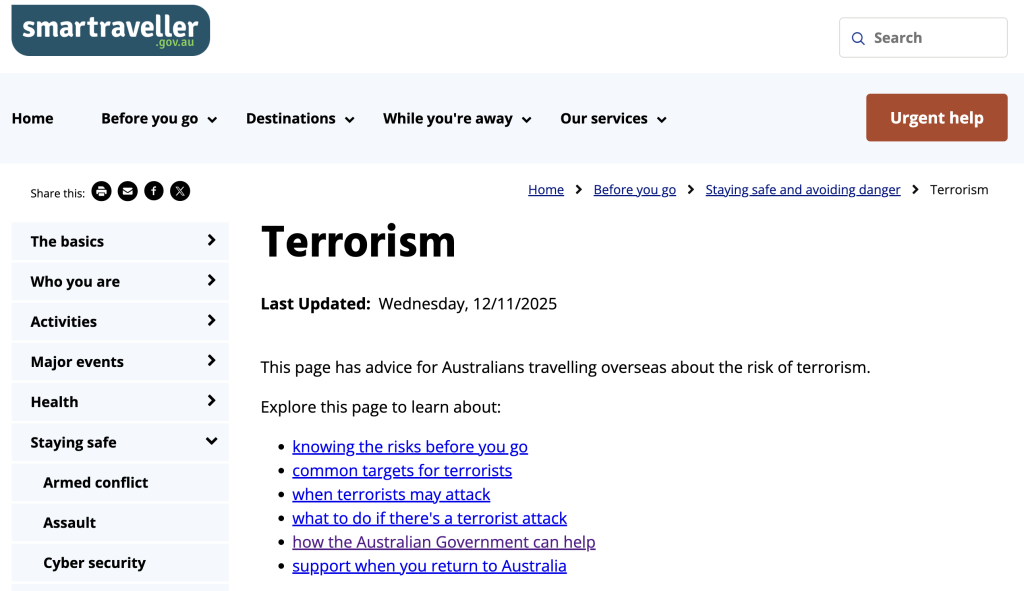
Task: Collapse the Staying safe sidebar section
Action: pos(211,442)
